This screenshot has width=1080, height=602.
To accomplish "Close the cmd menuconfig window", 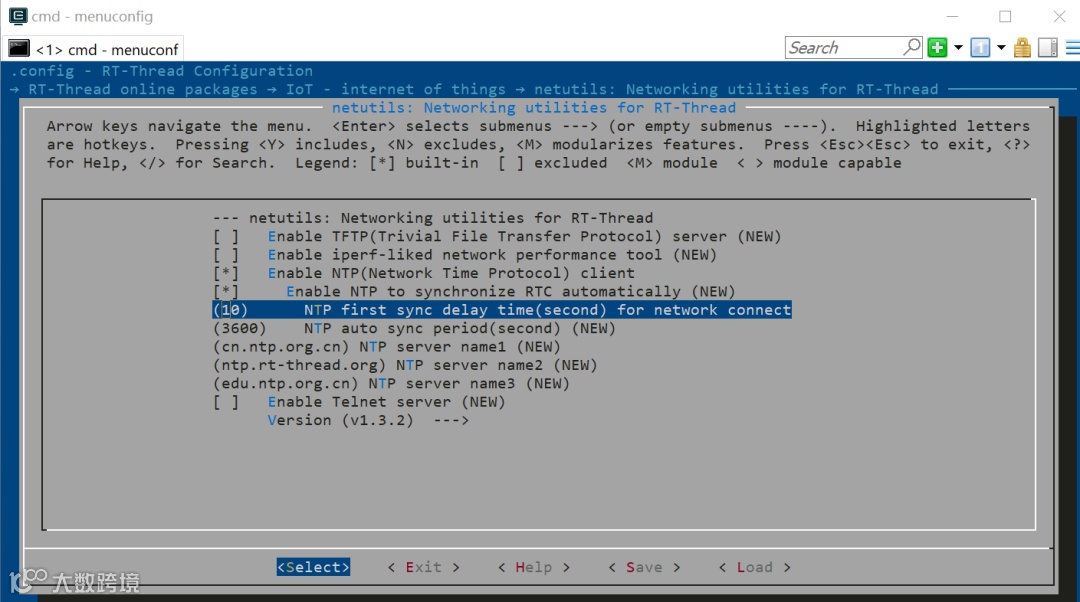I will [x=1059, y=16].
